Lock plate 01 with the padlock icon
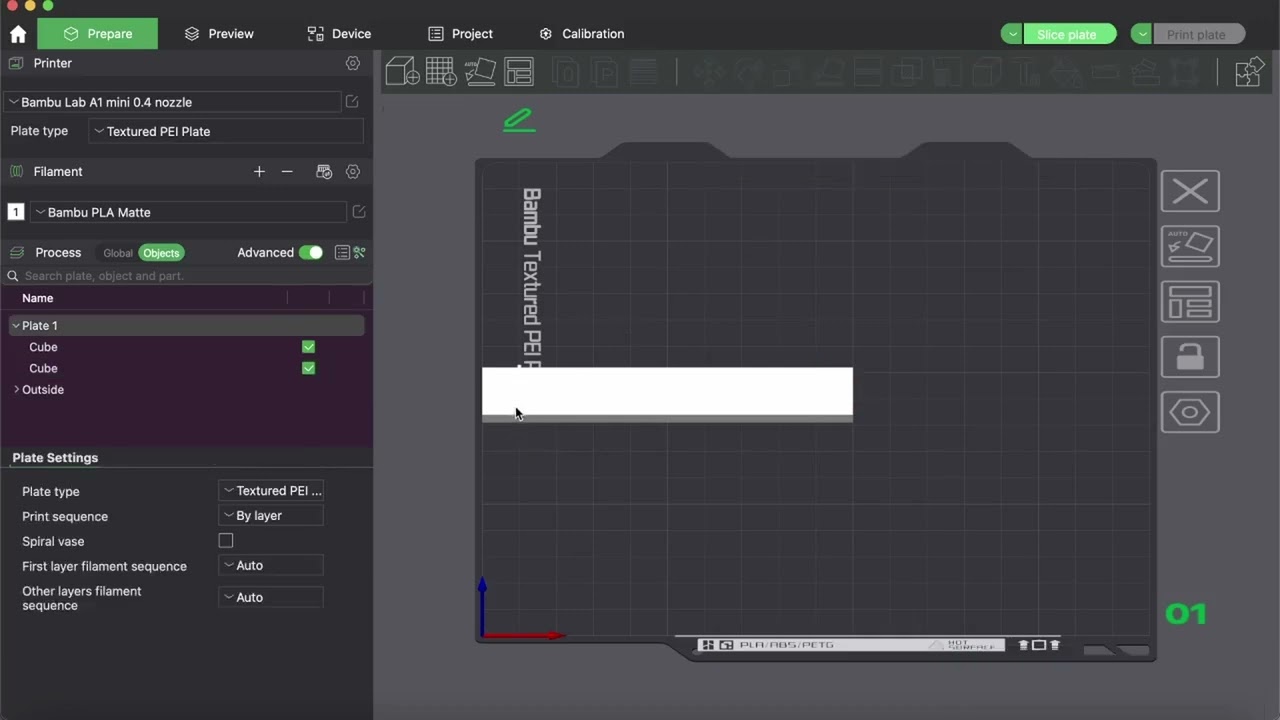Screen dimensions: 1280x720 (1190, 357)
